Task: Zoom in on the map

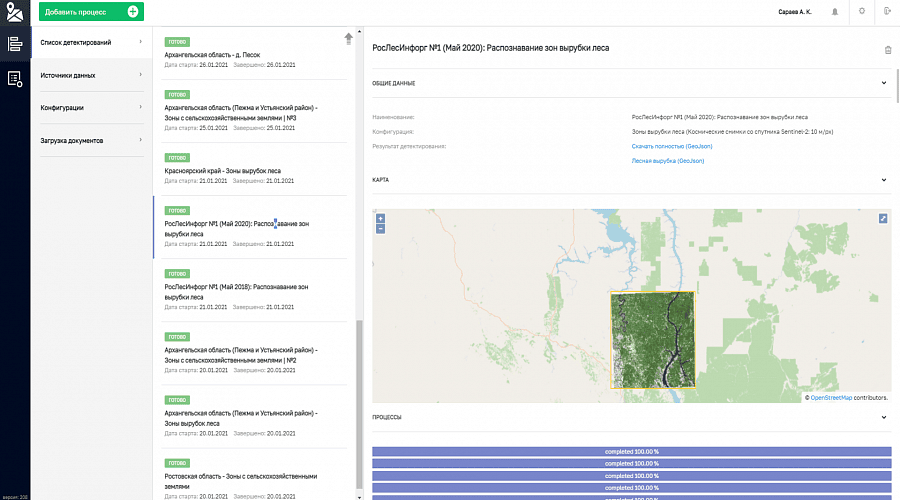Action: click(x=380, y=218)
